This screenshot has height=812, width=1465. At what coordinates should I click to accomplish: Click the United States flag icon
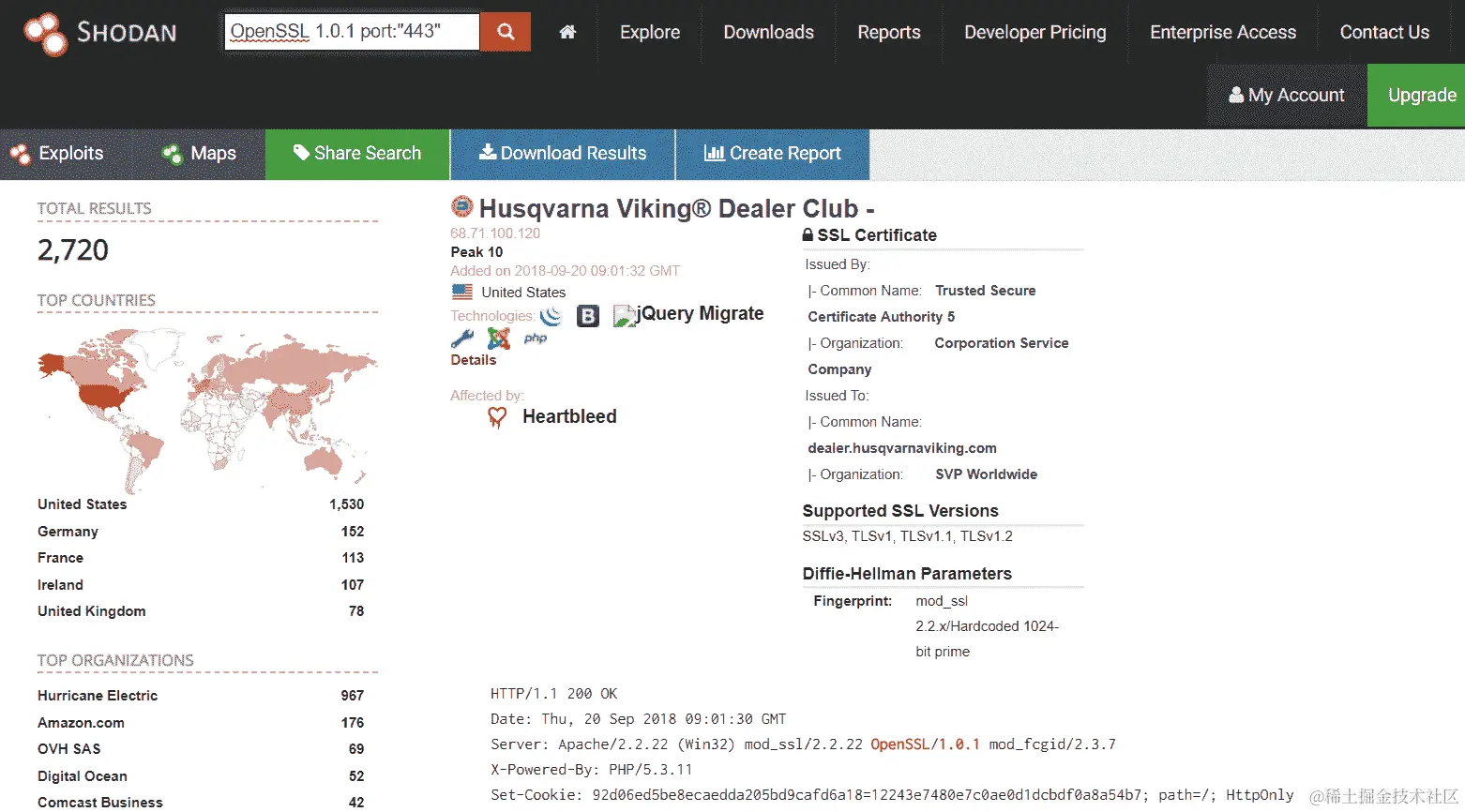tap(462, 292)
